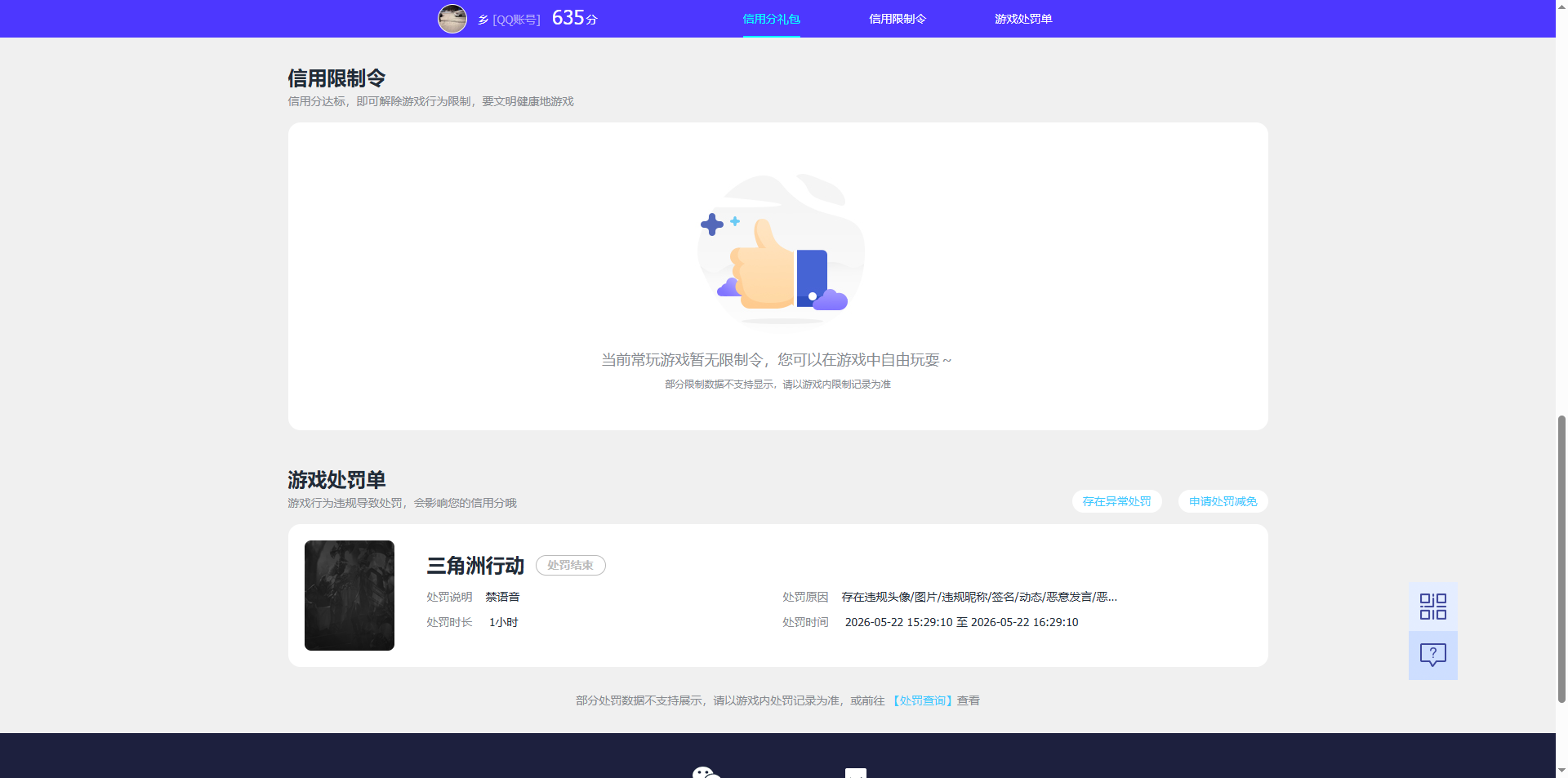Screen dimensions: 1568x778
Task: Open the help question bubble icon
Action: [1432, 656]
